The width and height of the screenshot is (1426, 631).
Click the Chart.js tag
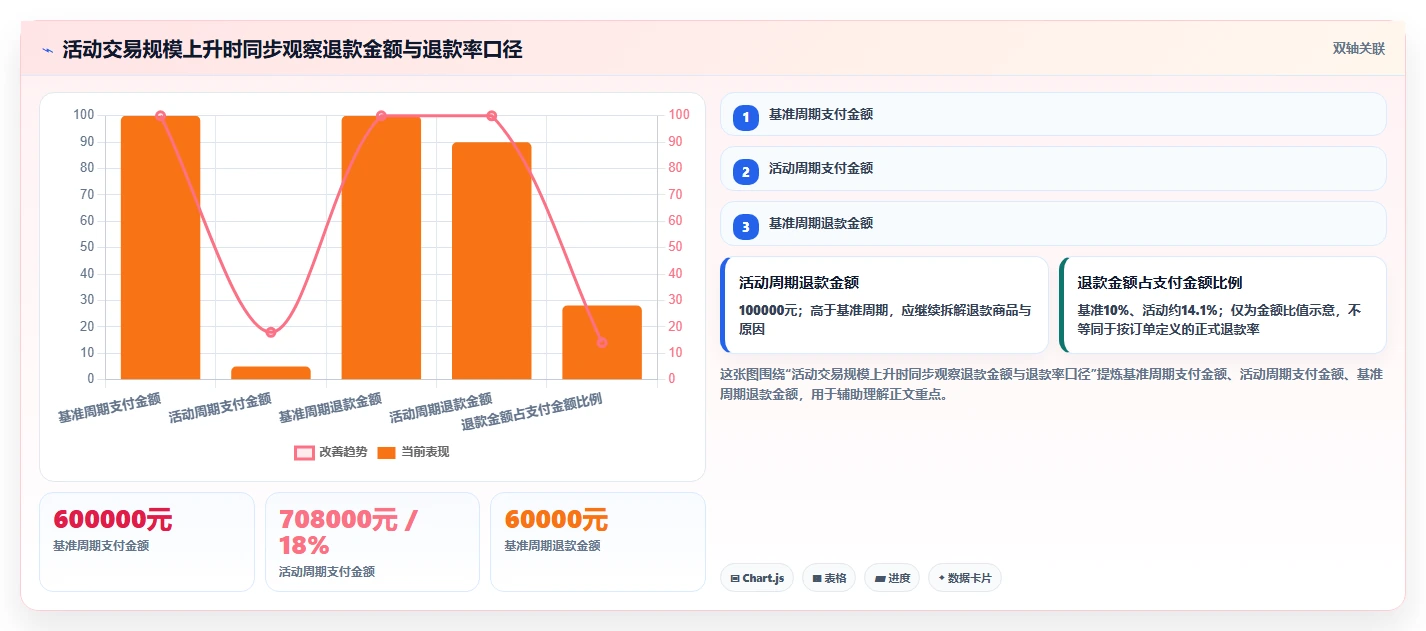(757, 578)
